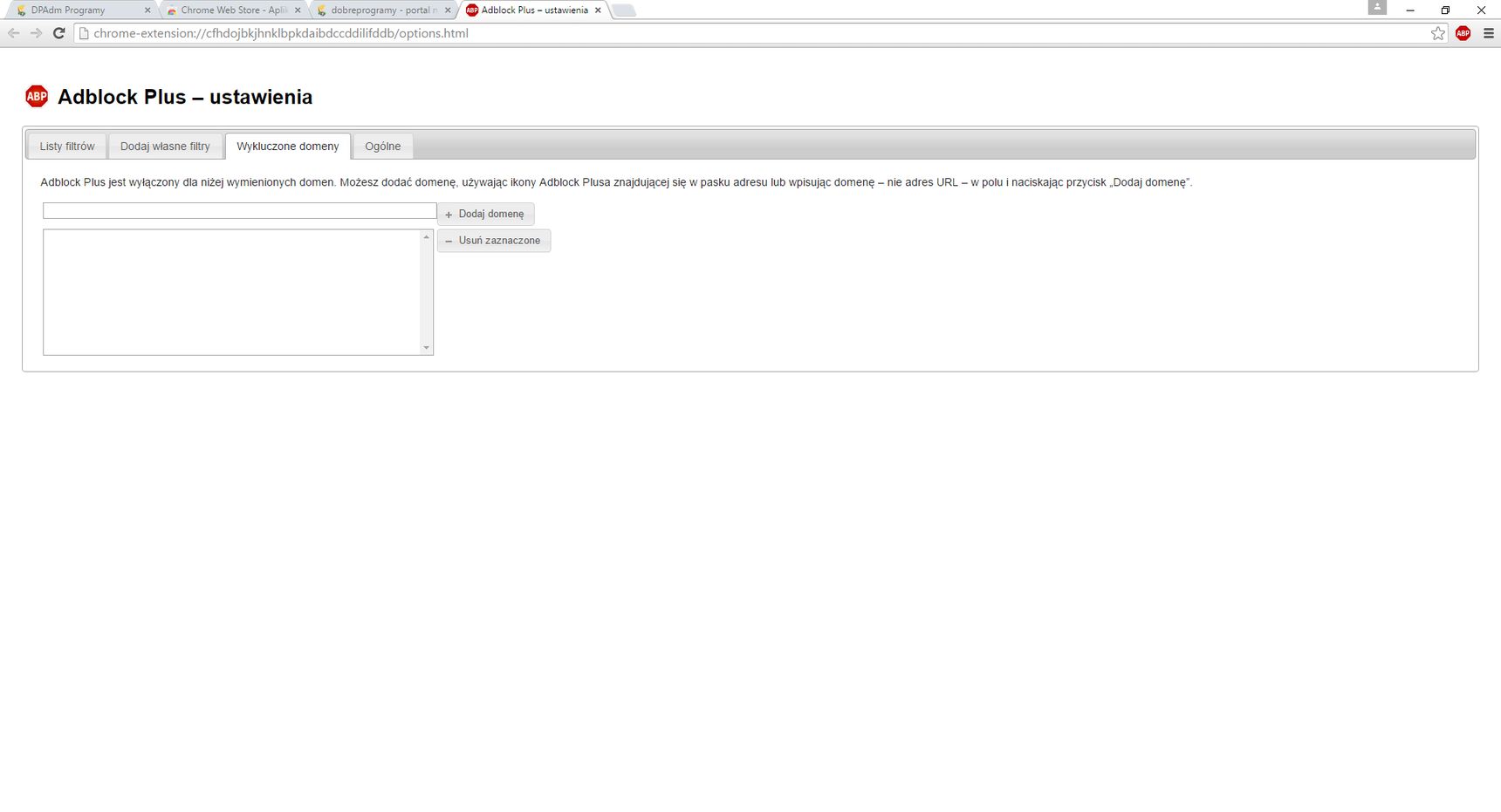Viewport: 1501px width, 812px height.
Task: Open the Ogólne settings tab
Action: pyautogui.click(x=383, y=147)
